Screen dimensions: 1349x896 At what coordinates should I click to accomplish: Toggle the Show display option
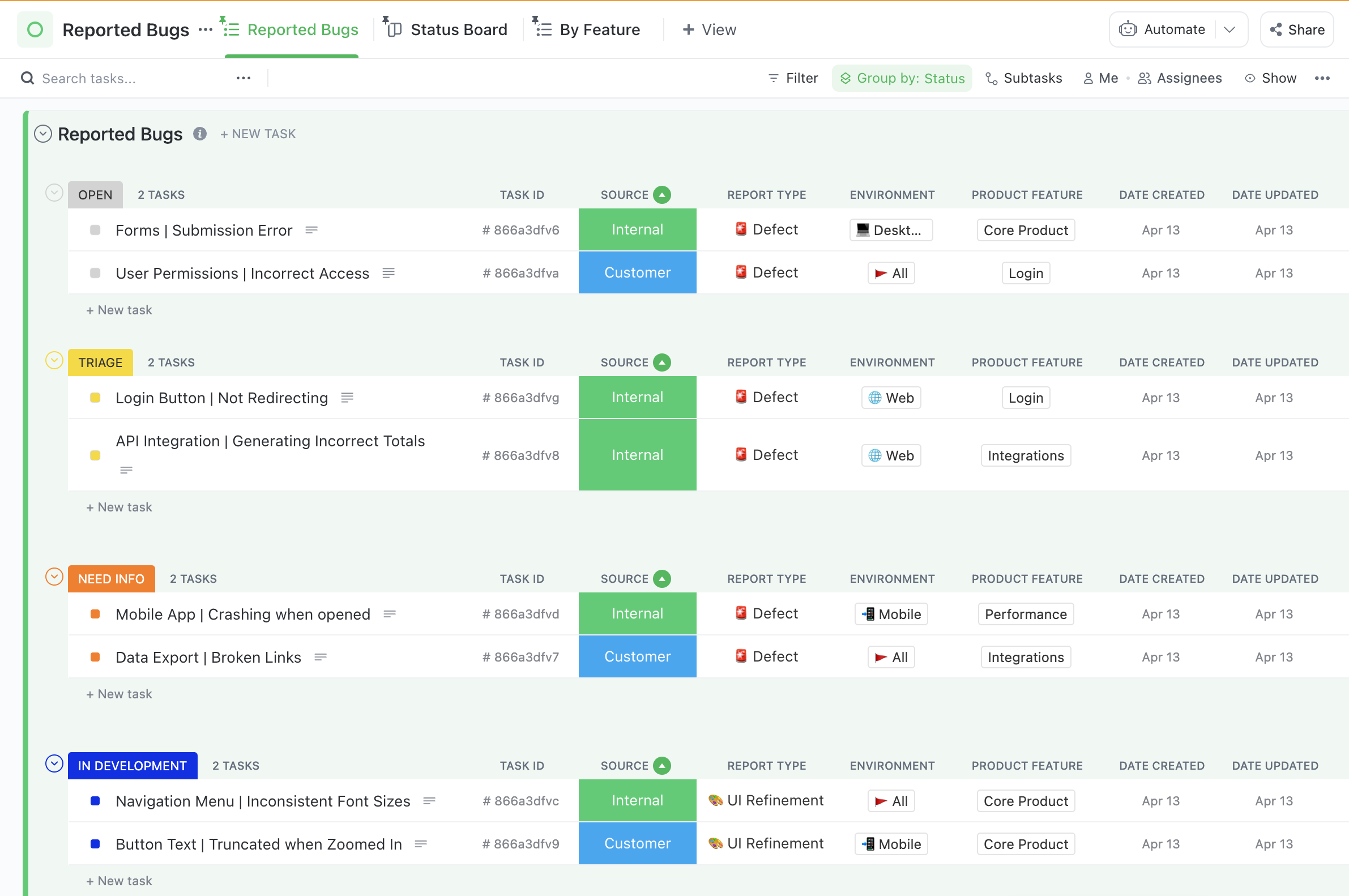pyautogui.click(x=1270, y=77)
